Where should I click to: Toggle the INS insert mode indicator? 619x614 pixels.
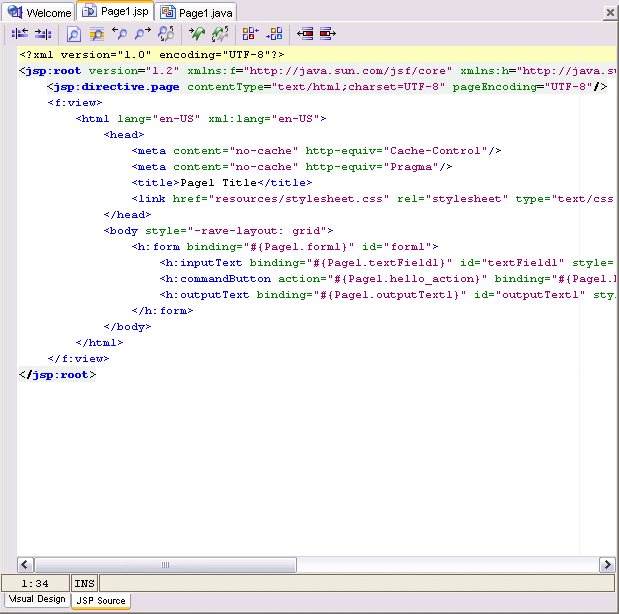point(84,582)
